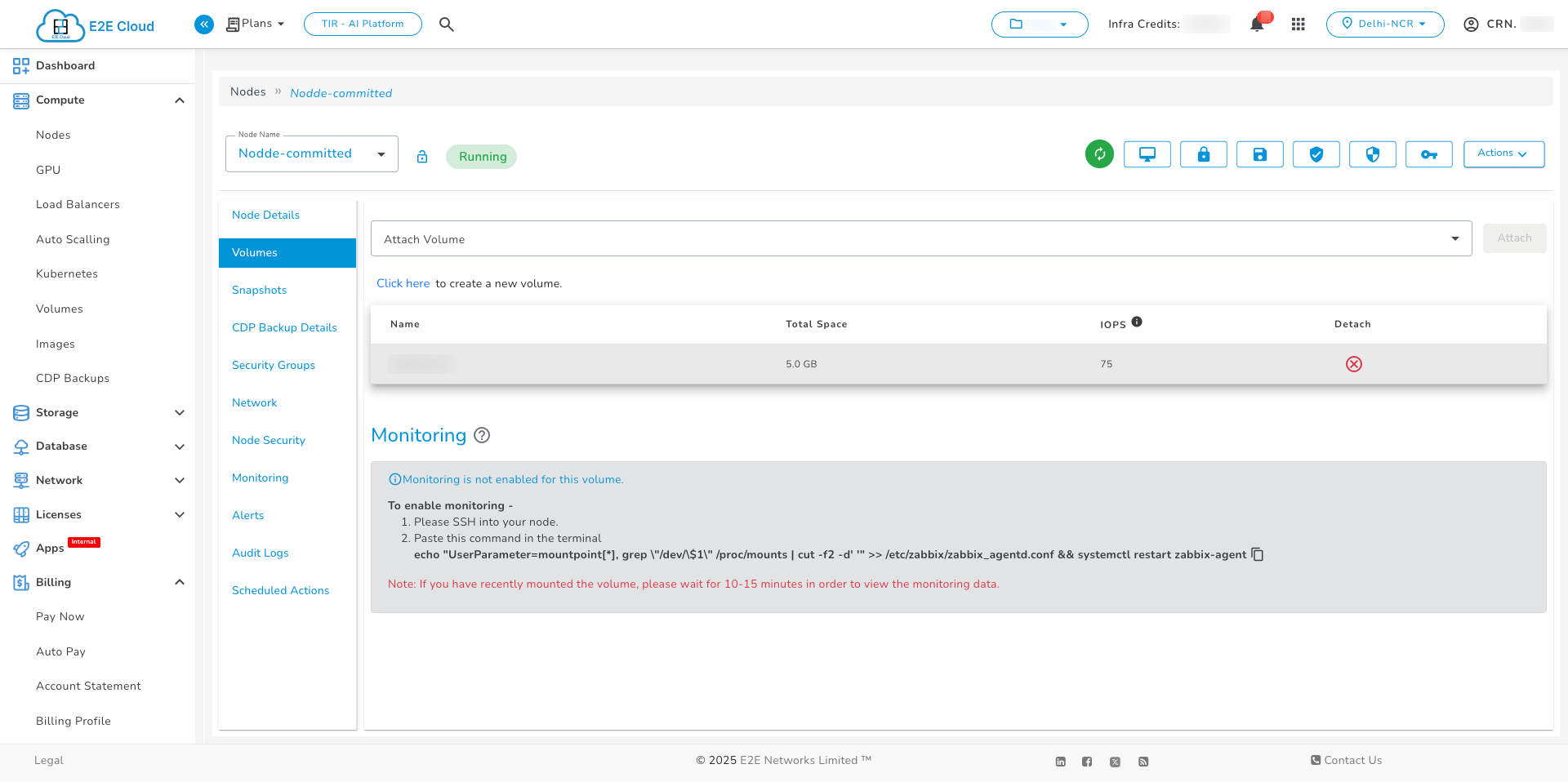Click the Monitoring help question mark
Image resolution: width=1568 pixels, height=782 pixels.
(482, 436)
